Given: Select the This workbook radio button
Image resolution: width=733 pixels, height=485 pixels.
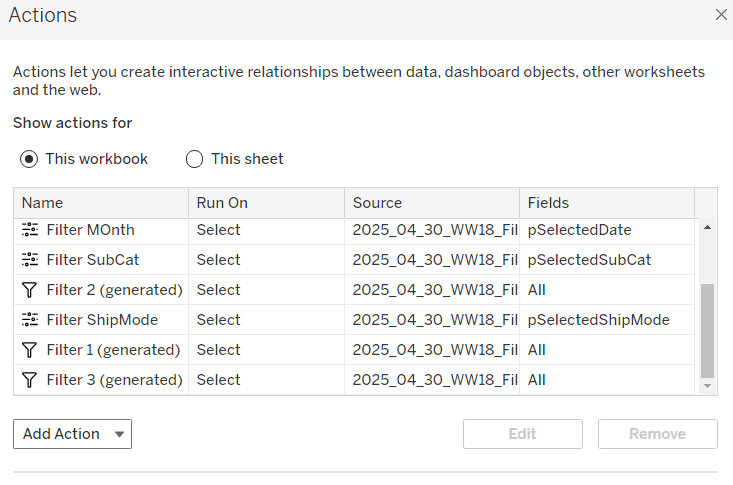Looking at the screenshot, I should click(29, 159).
